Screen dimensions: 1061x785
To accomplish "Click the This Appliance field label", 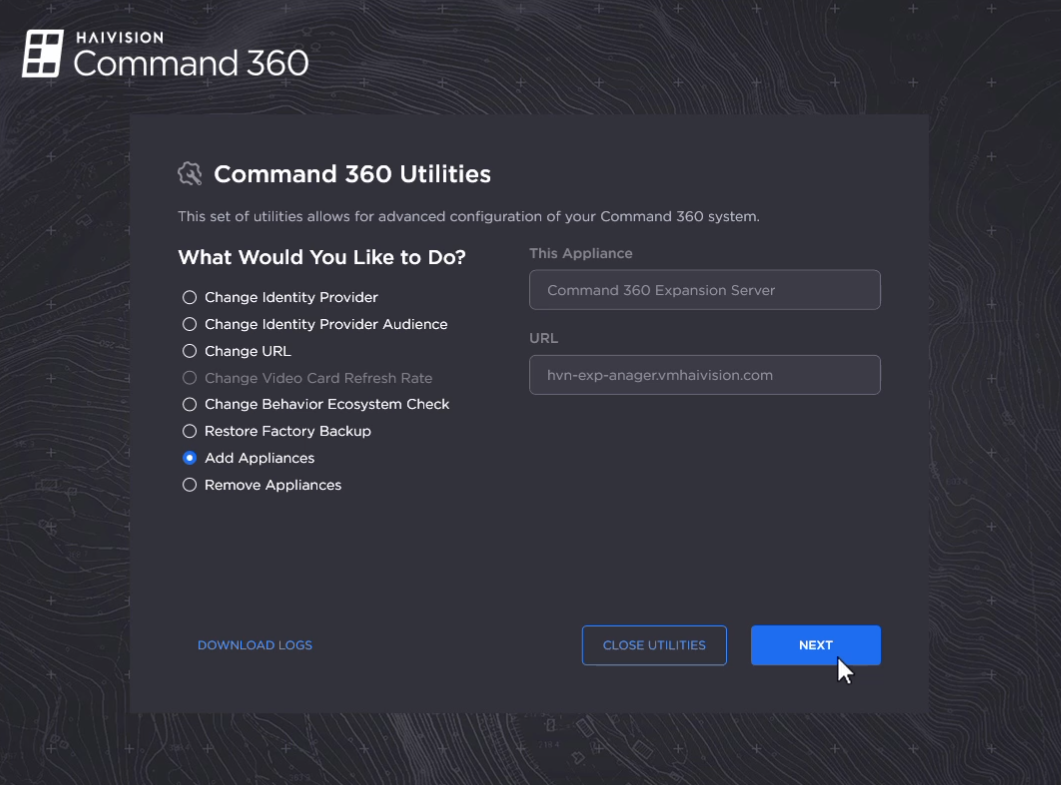I will point(580,254).
